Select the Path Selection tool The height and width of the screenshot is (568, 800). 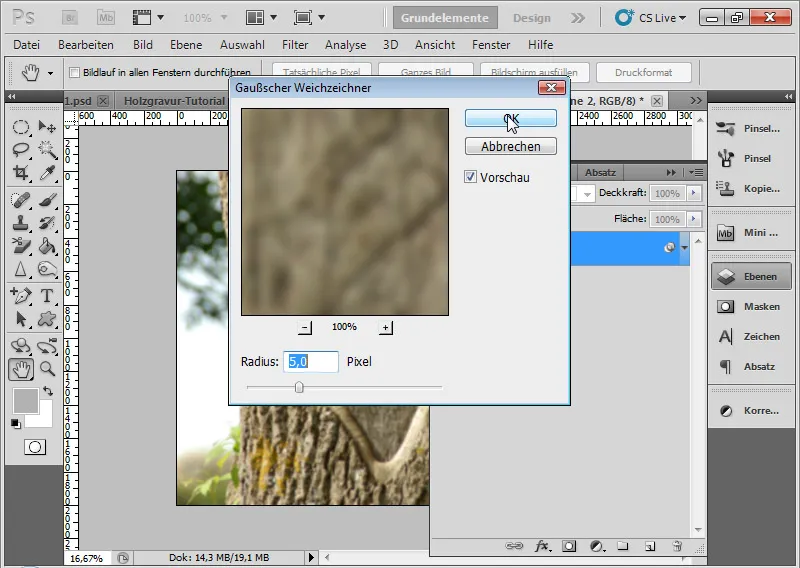20,319
